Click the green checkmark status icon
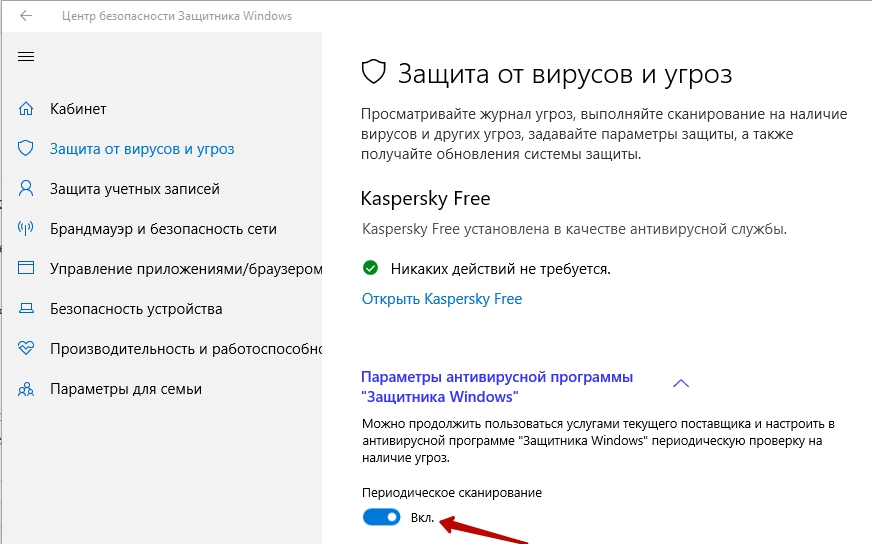Viewport: 872px width, 544px height. click(x=370, y=268)
